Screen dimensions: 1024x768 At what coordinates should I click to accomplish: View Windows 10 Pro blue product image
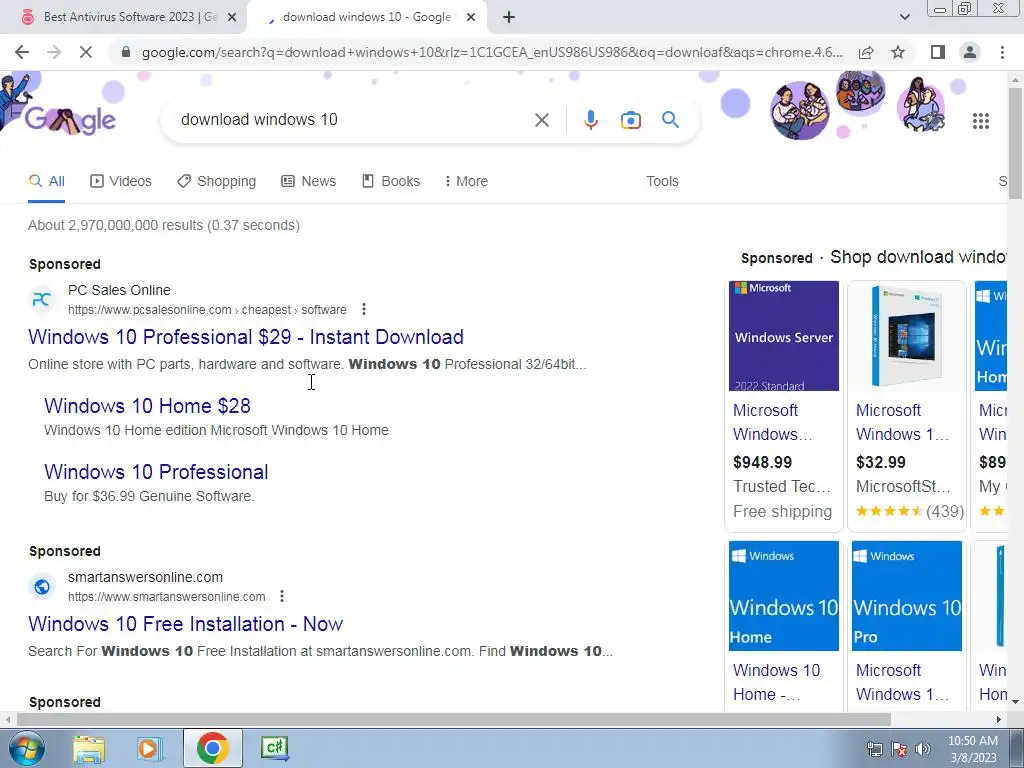[906, 596]
